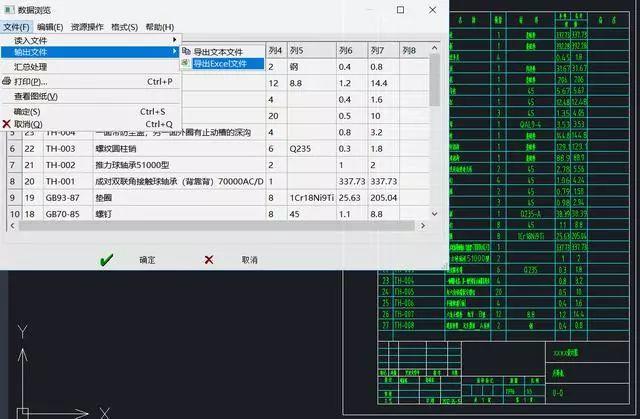Viewport: 640px width, 419px height.
Task: Select cell 1Cr18Ni9Ti
Action: pos(312,197)
